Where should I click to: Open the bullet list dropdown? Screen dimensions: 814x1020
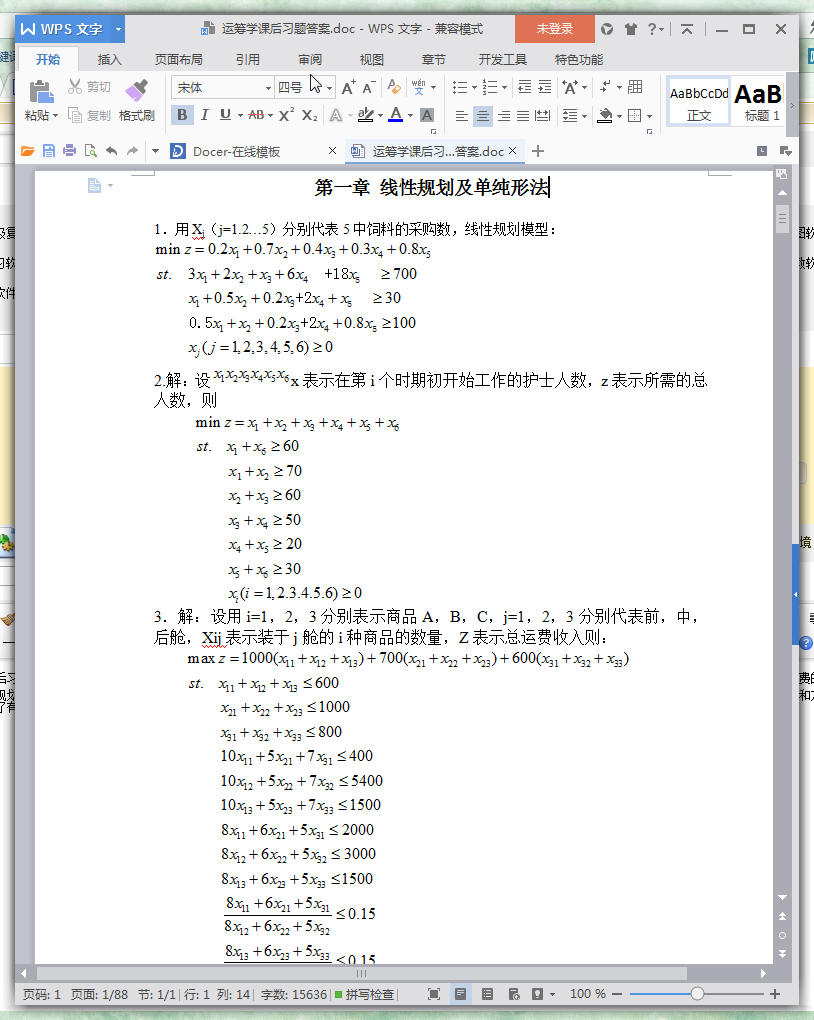point(474,88)
